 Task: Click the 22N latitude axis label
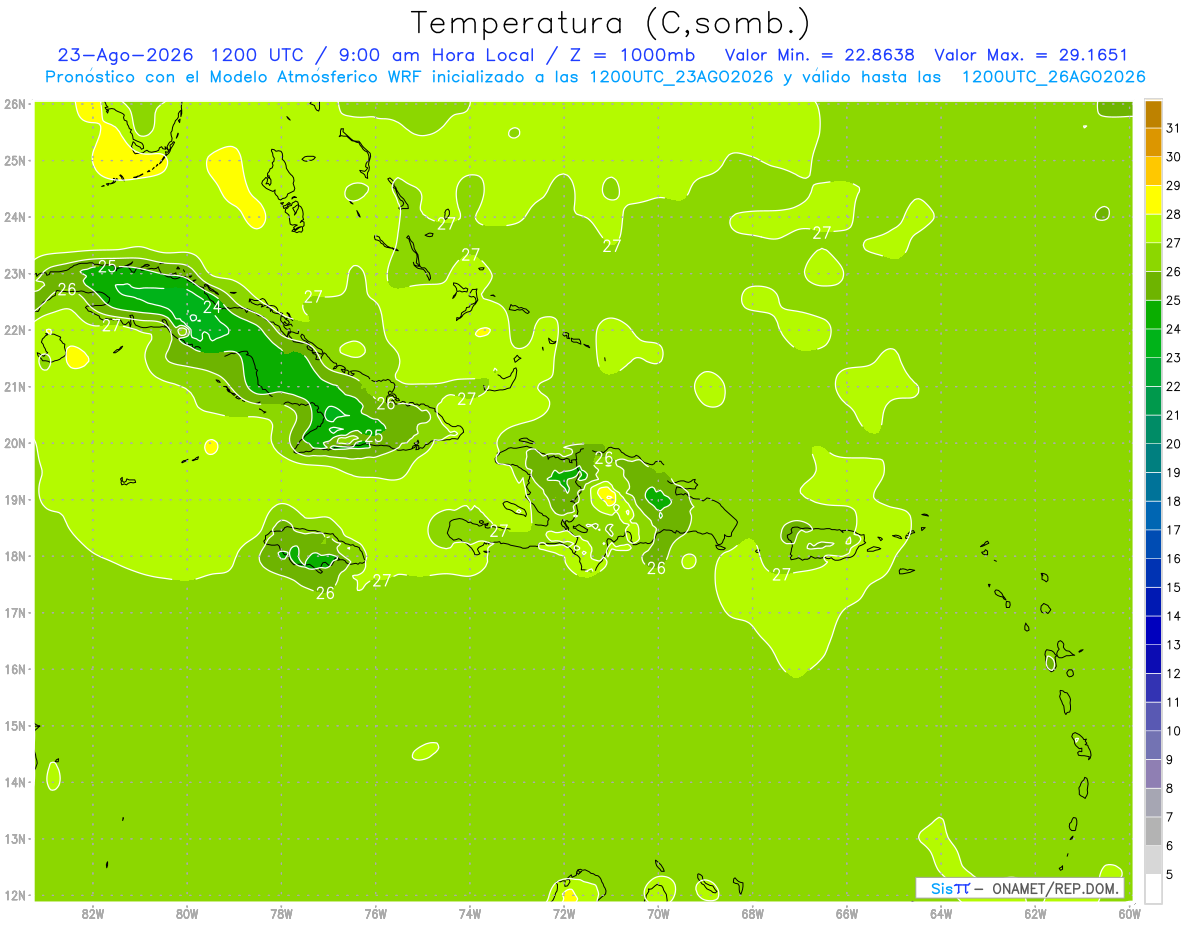click(15, 330)
